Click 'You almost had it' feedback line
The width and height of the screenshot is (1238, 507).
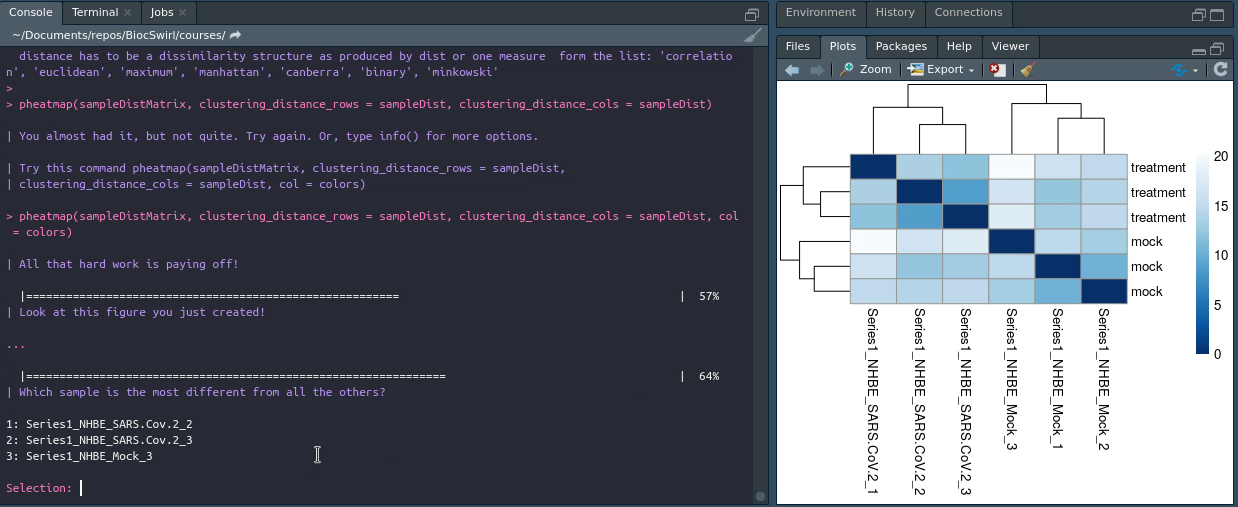(x=278, y=136)
